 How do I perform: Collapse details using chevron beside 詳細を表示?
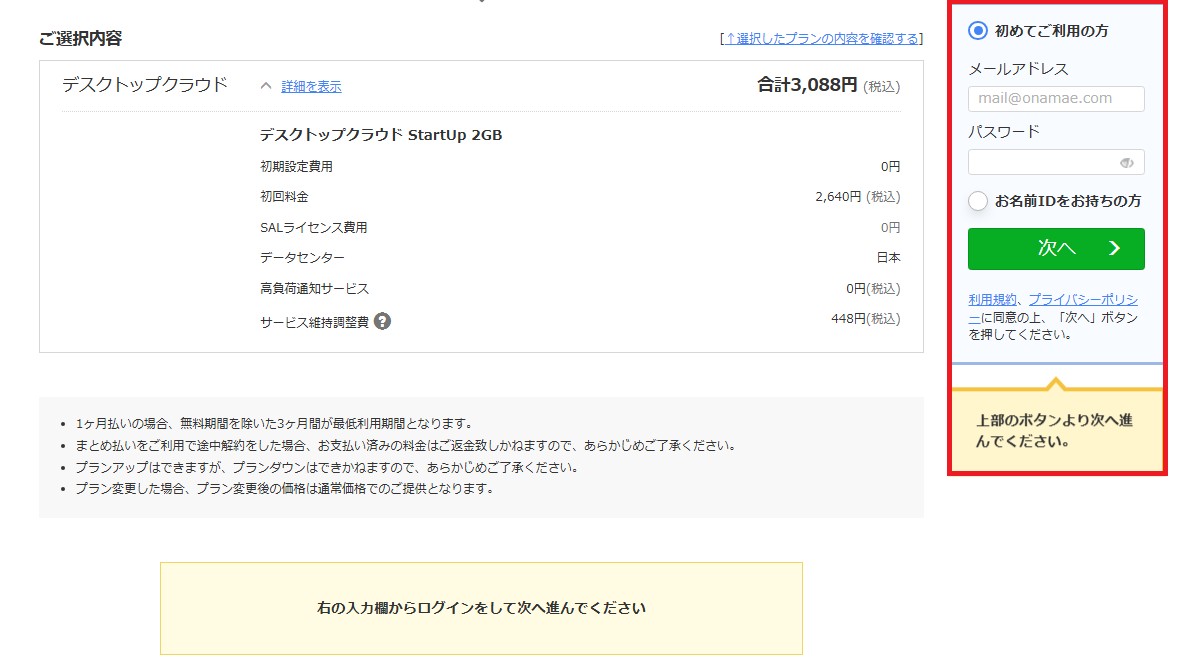pyautogui.click(x=266, y=86)
